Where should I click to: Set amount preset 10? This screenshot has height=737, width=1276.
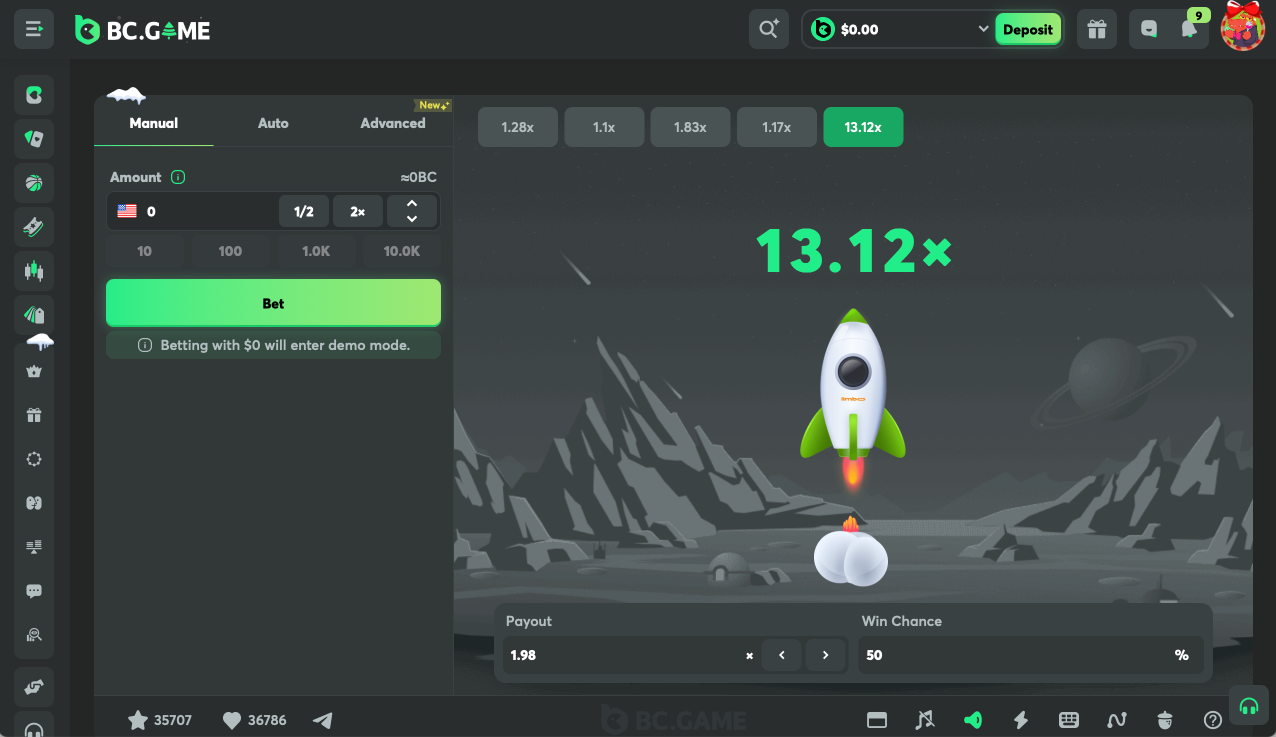click(x=145, y=251)
